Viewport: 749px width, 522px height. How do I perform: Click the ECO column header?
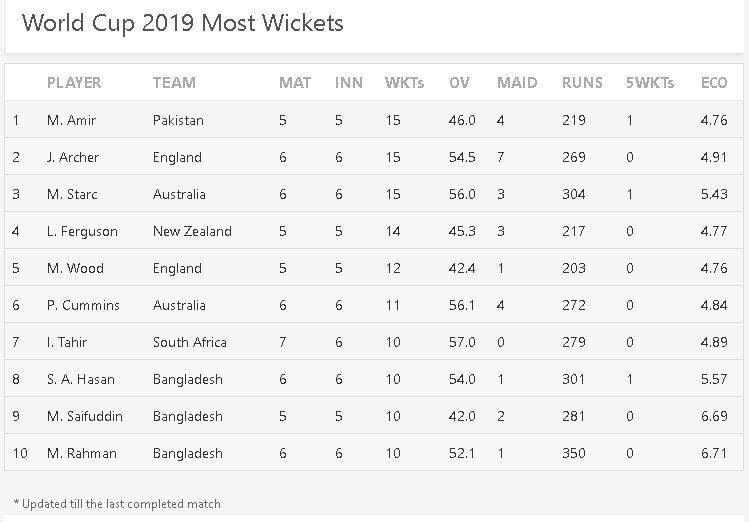[x=714, y=83]
